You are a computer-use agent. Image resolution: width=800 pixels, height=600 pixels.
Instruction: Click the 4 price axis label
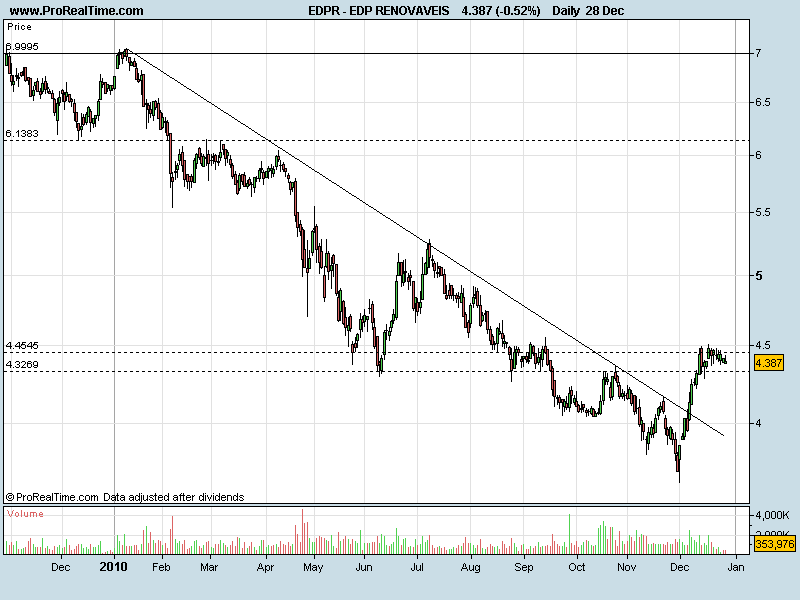point(759,423)
